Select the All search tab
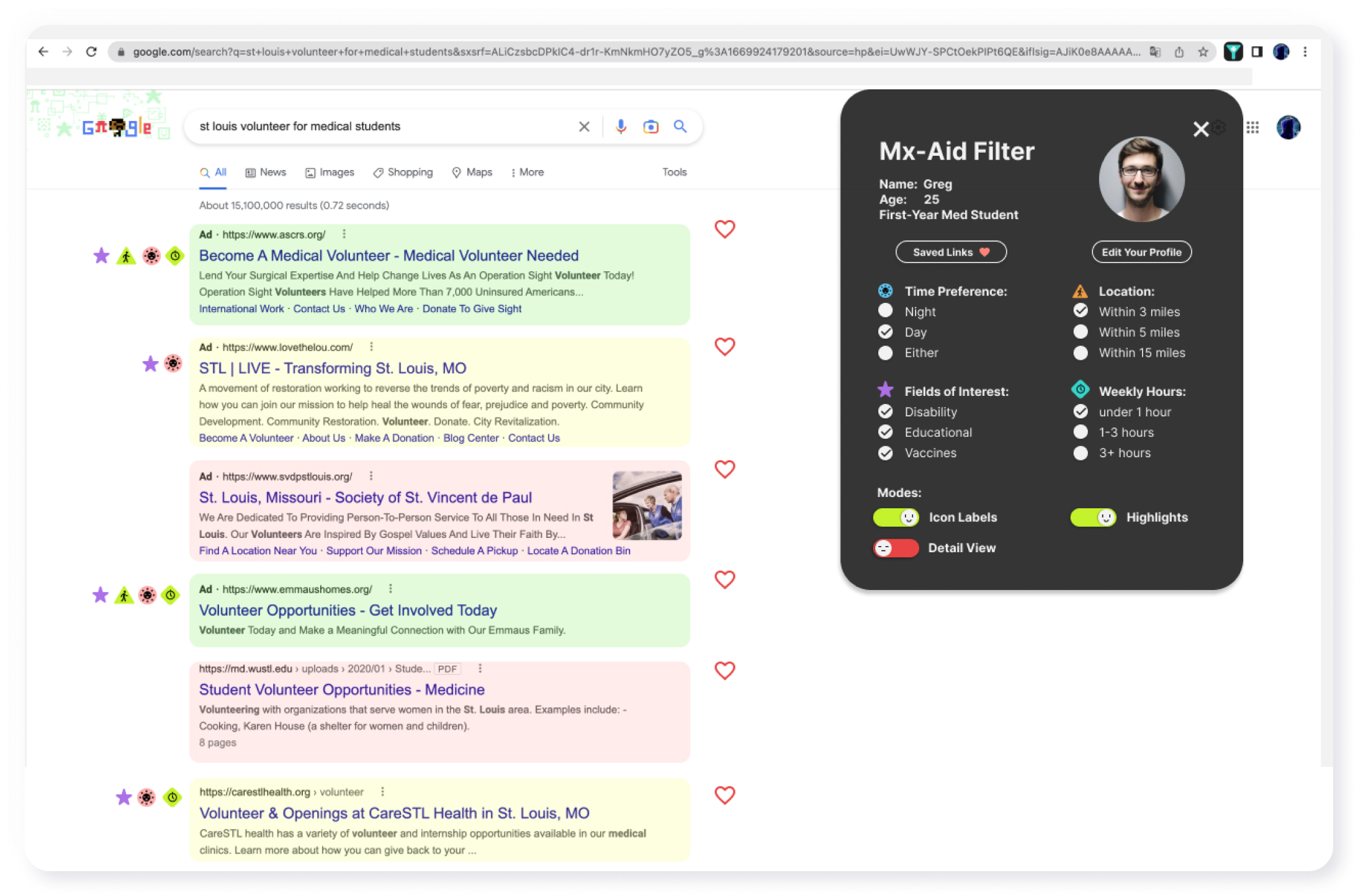 [x=213, y=172]
